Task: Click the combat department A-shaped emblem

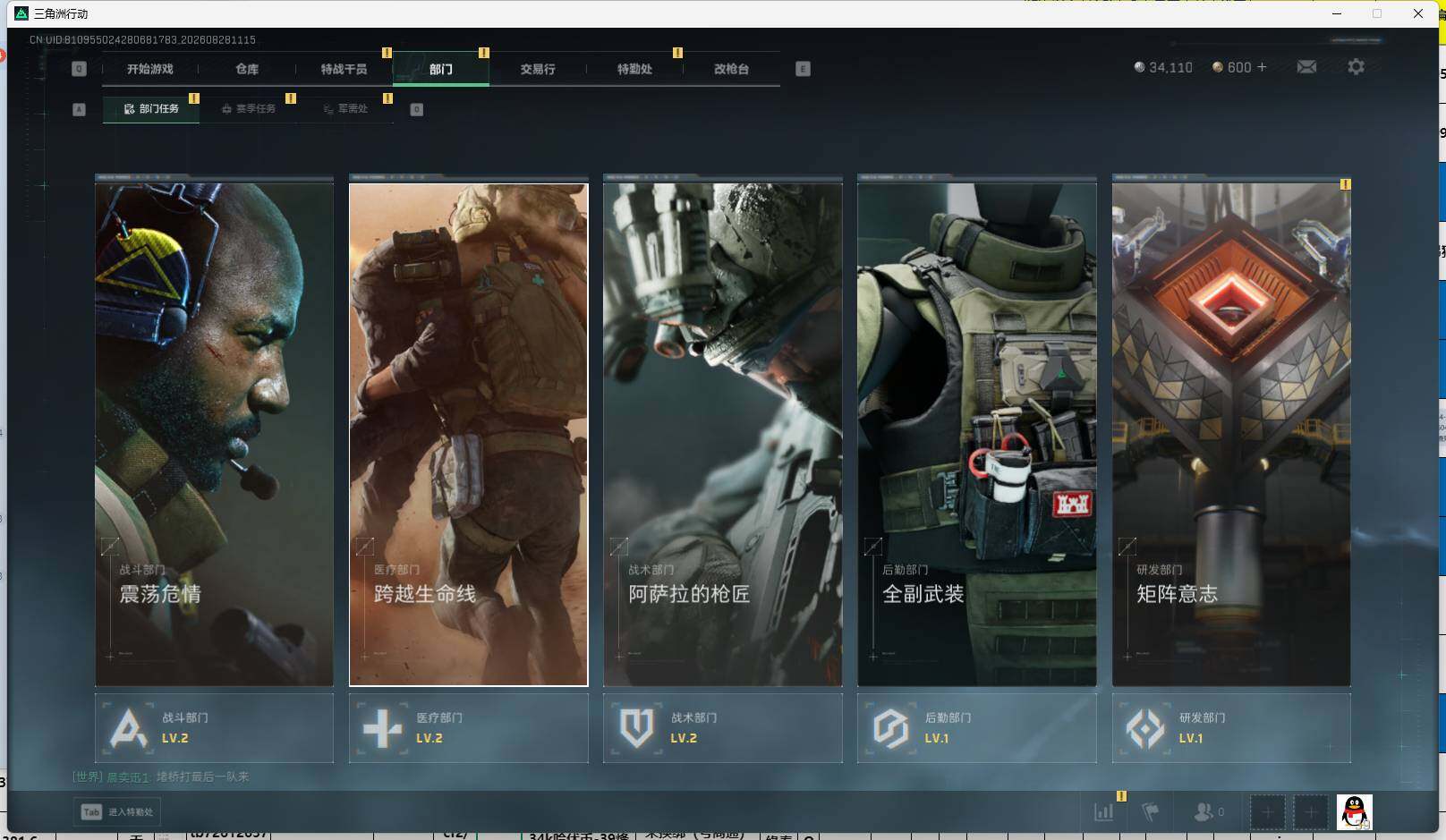Action: (128, 728)
